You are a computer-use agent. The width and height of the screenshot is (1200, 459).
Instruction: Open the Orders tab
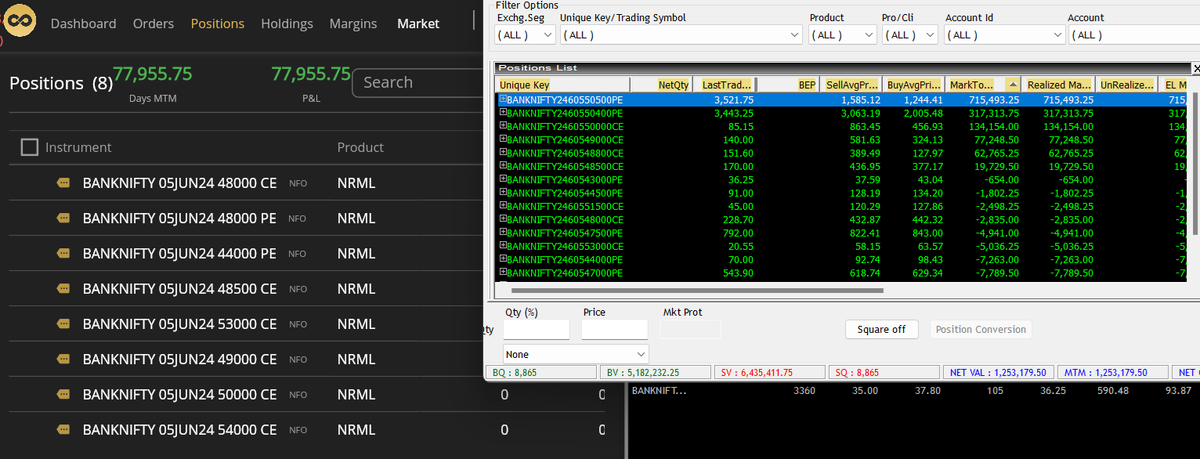click(153, 23)
